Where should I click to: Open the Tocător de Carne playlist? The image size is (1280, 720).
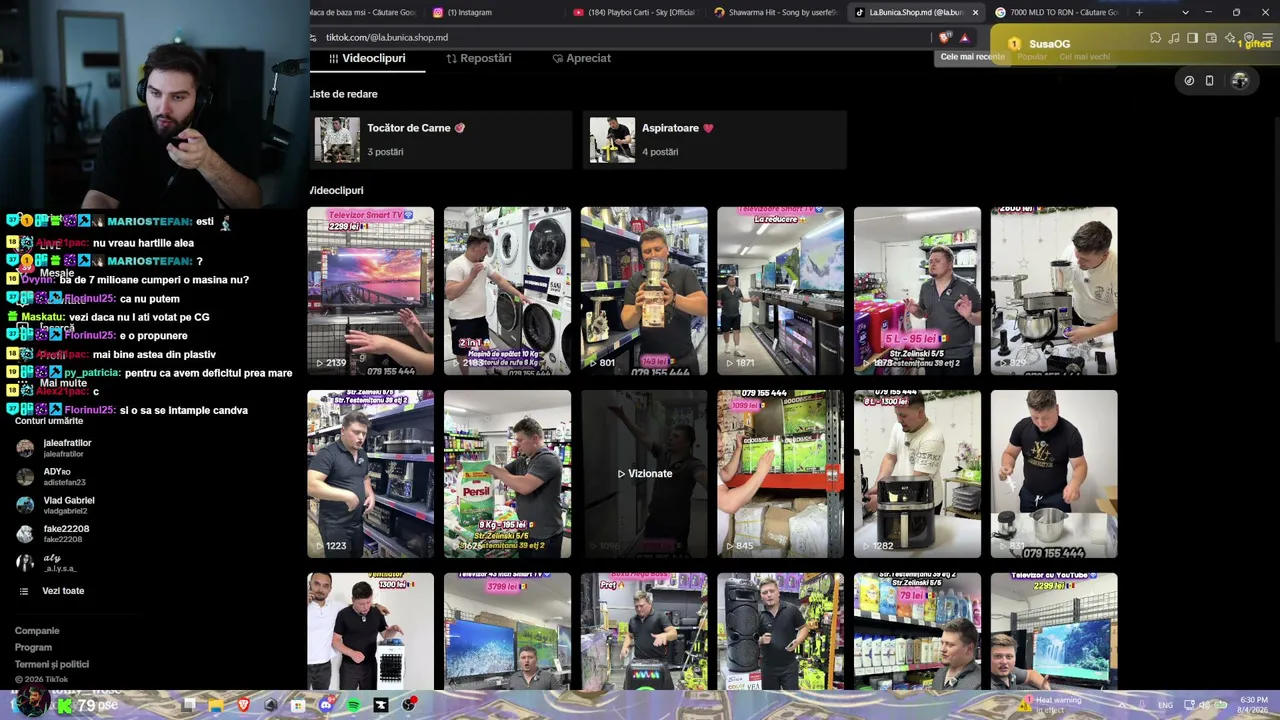tap(440, 139)
